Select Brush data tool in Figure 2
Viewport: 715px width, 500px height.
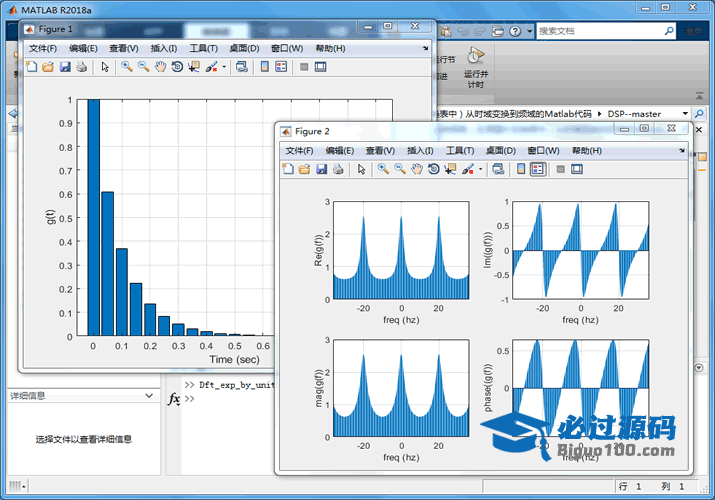click(x=467, y=169)
